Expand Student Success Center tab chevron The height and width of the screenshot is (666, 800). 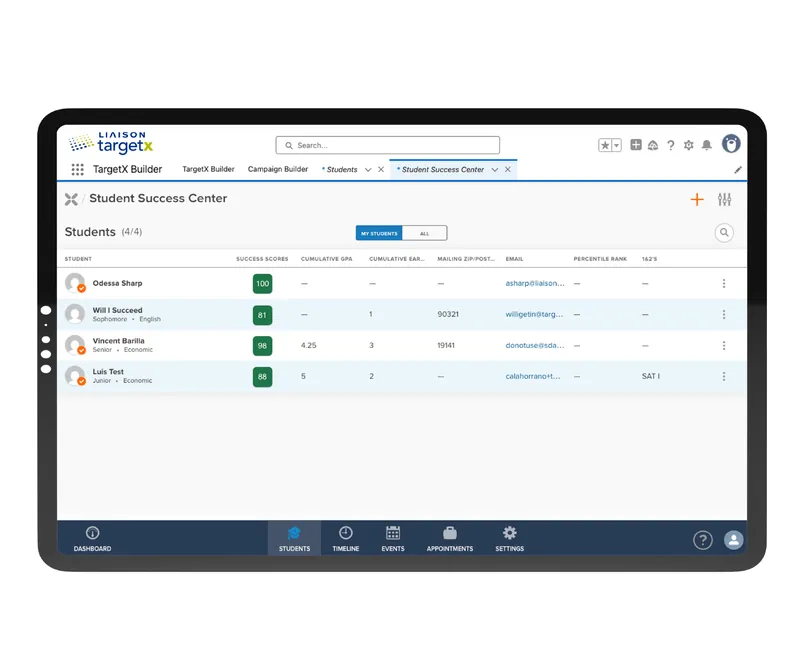pyautogui.click(x=494, y=170)
